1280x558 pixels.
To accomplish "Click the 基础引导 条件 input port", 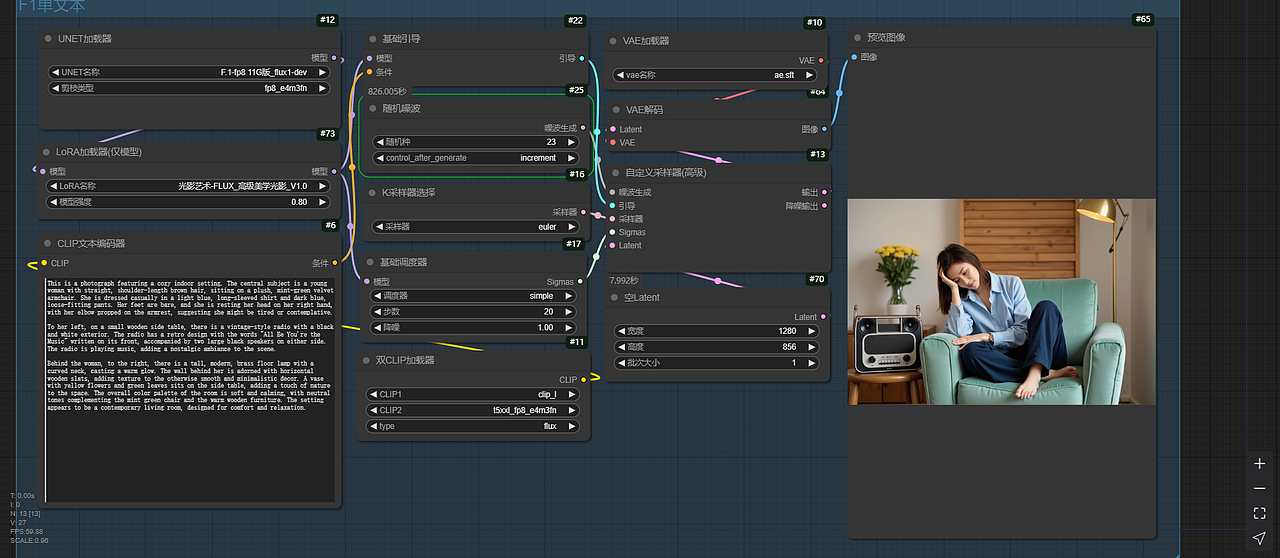I will pyautogui.click(x=369, y=72).
